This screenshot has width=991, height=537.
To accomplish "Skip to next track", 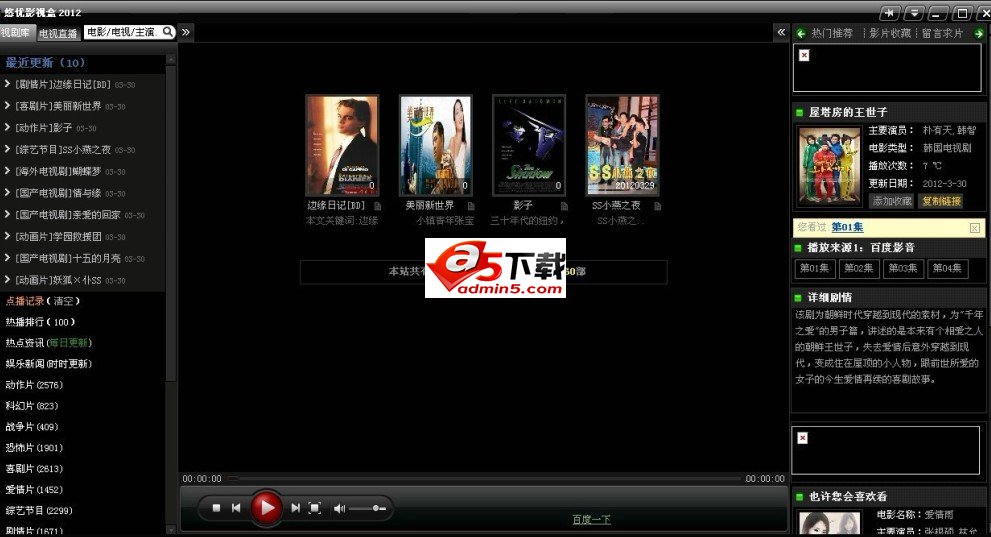I will coord(295,508).
